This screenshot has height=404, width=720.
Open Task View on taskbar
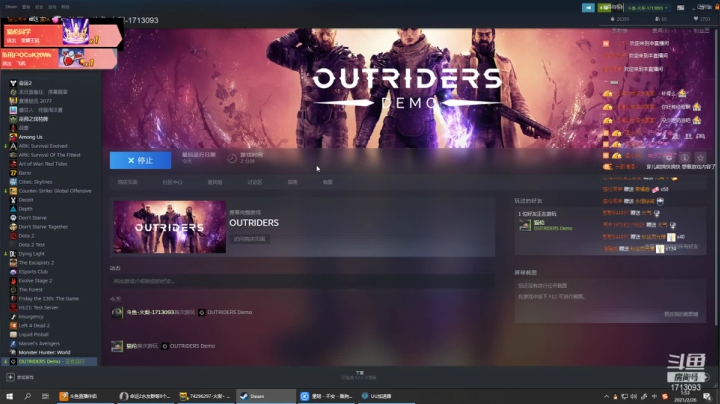coord(45,396)
